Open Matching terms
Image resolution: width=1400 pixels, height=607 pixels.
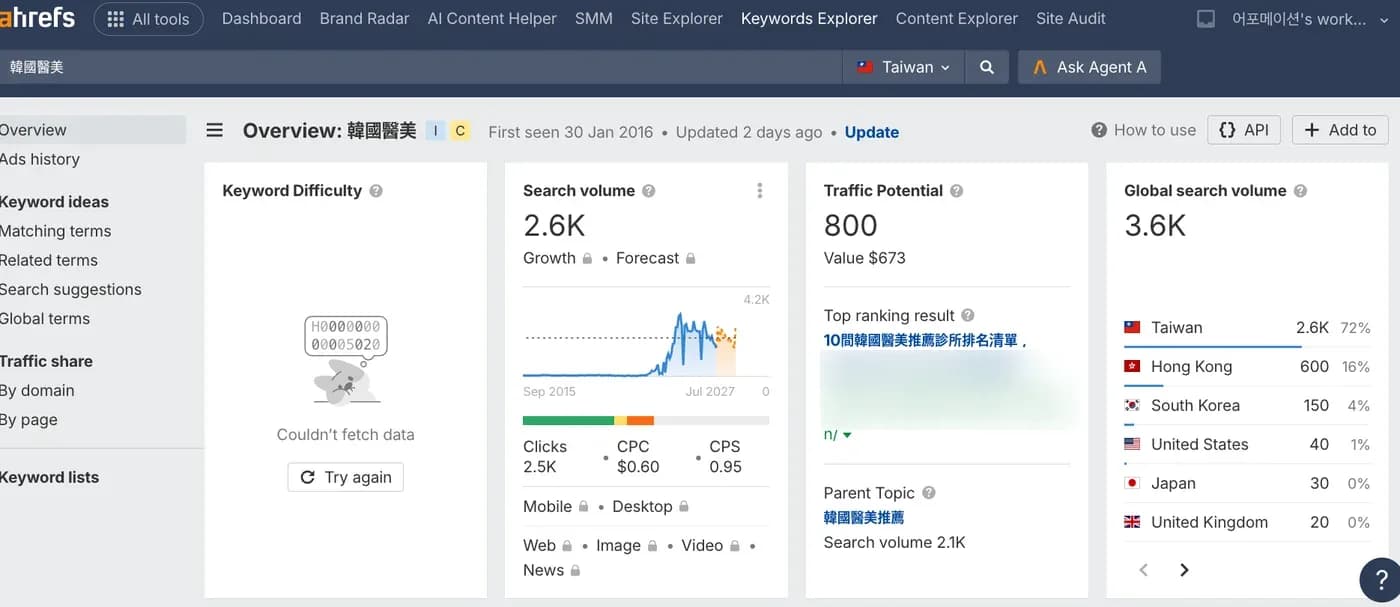coord(56,231)
